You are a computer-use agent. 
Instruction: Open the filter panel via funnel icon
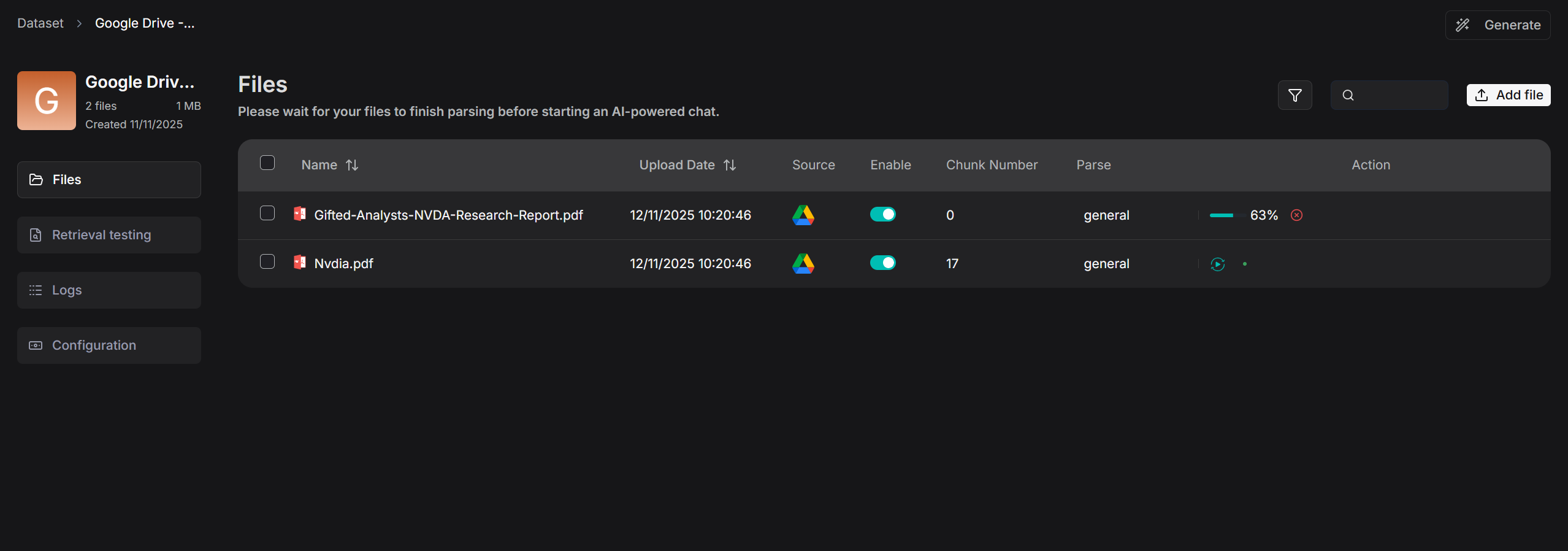point(1295,95)
